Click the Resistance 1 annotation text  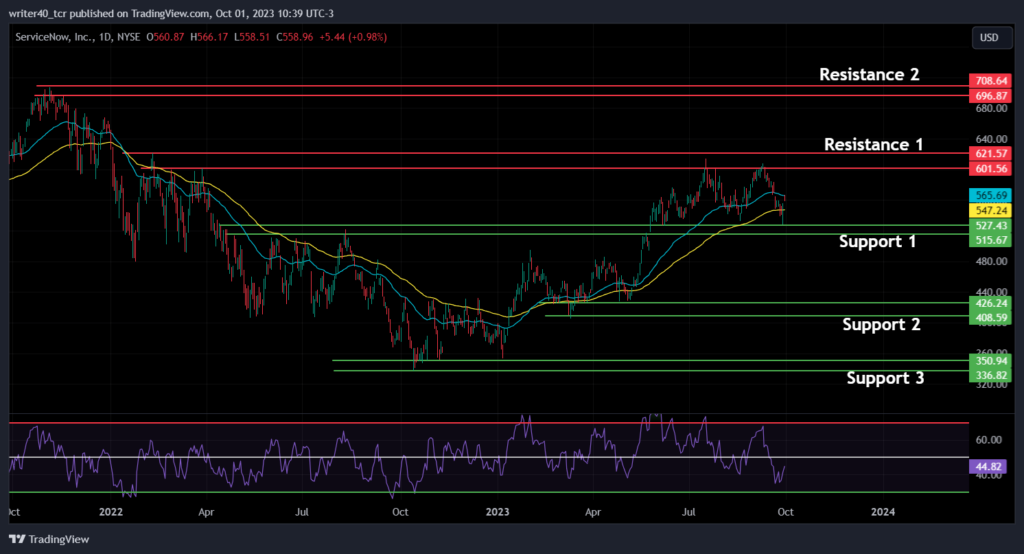coord(873,144)
